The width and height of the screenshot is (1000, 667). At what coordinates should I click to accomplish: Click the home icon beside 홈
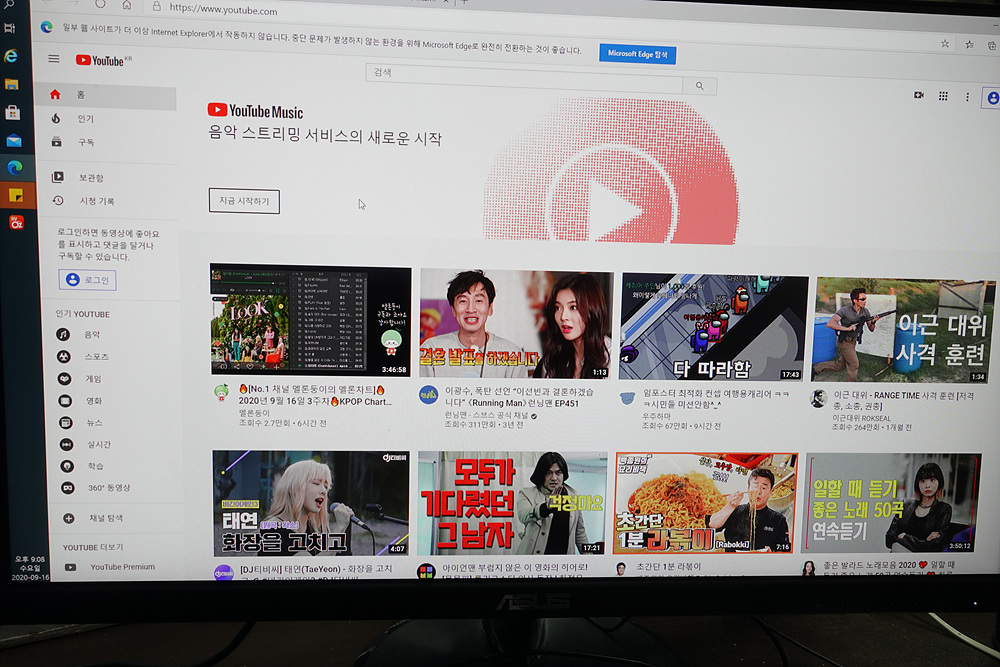tap(55, 94)
